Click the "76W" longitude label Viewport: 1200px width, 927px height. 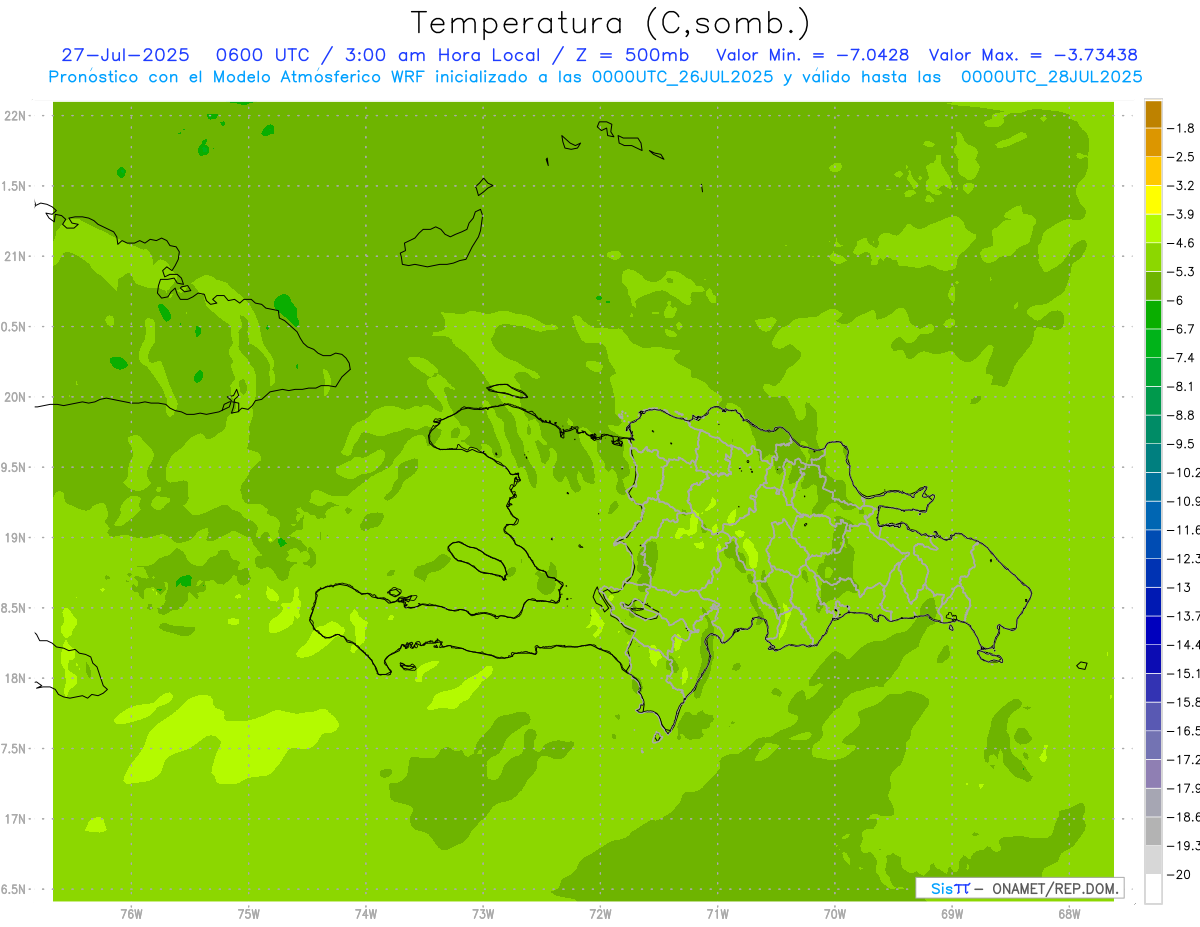point(131,914)
